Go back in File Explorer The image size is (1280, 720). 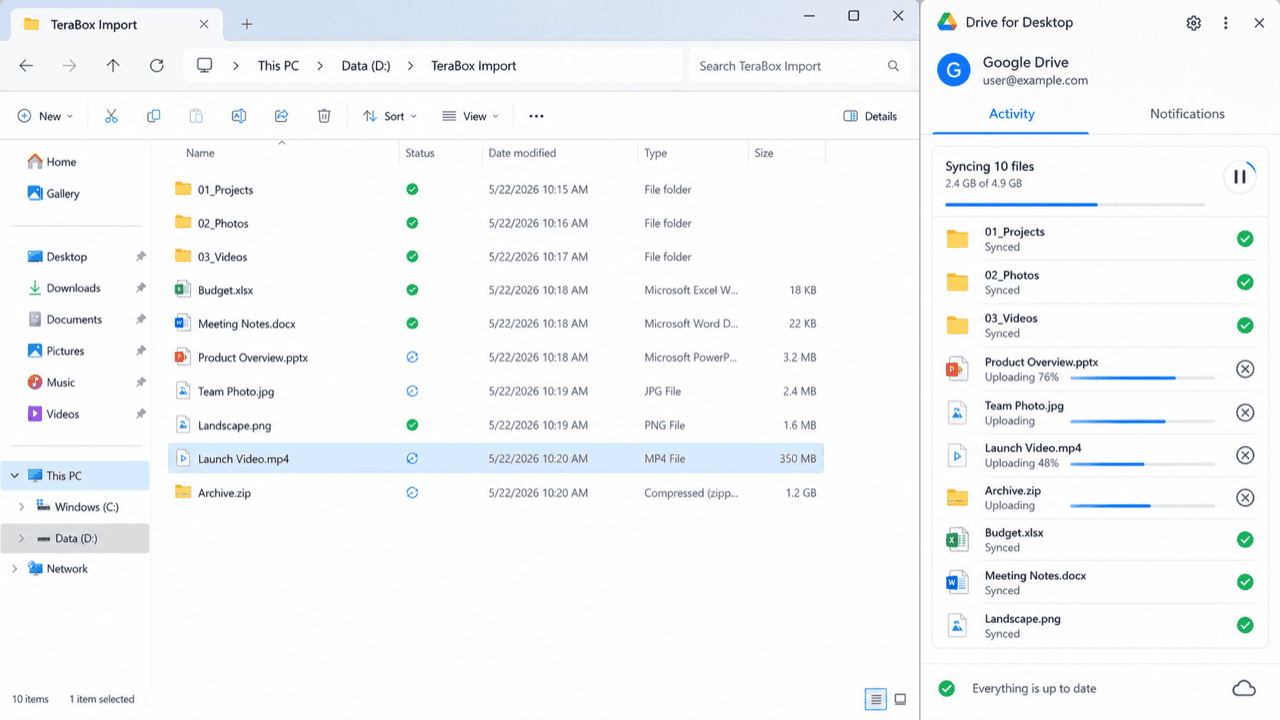[26, 66]
